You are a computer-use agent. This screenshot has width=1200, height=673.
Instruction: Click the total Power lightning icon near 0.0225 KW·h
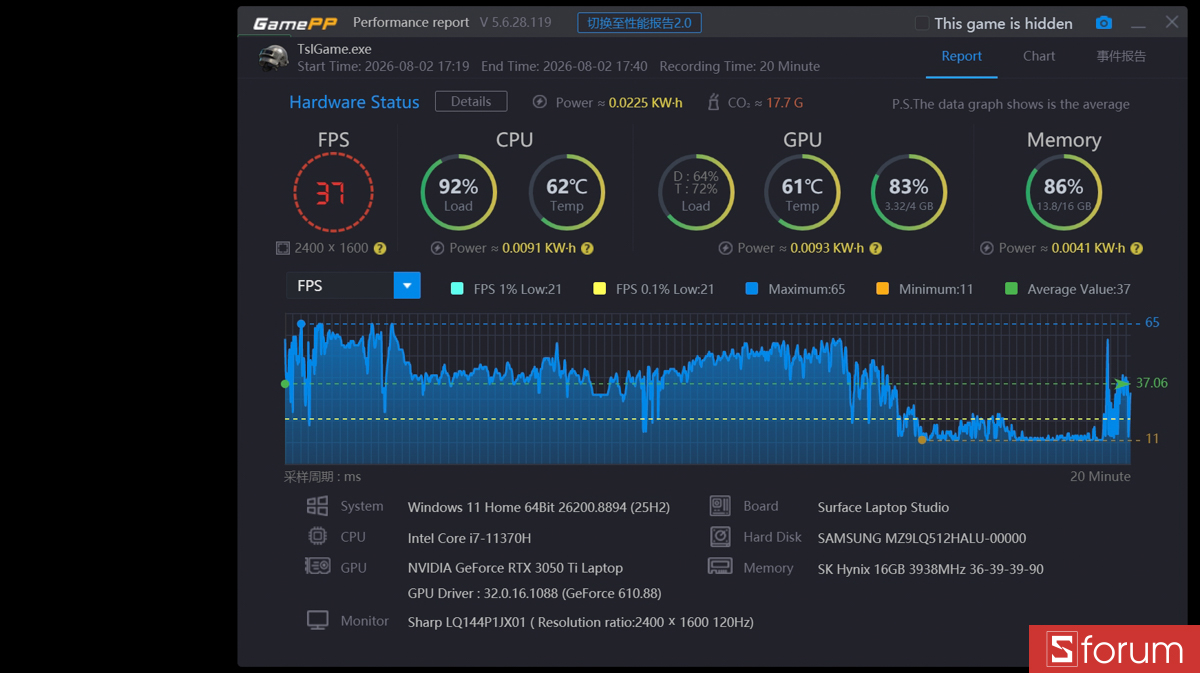click(x=539, y=102)
